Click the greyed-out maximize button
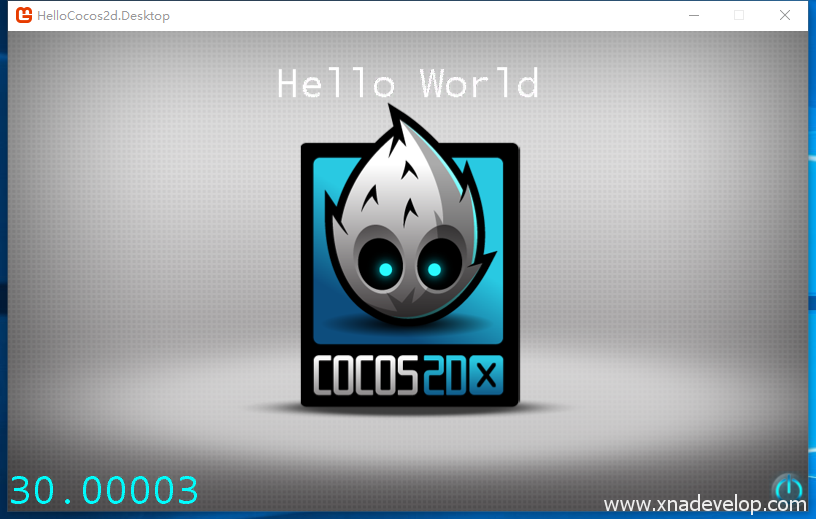Image resolution: width=816 pixels, height=519 pixels. click(739, 16)
